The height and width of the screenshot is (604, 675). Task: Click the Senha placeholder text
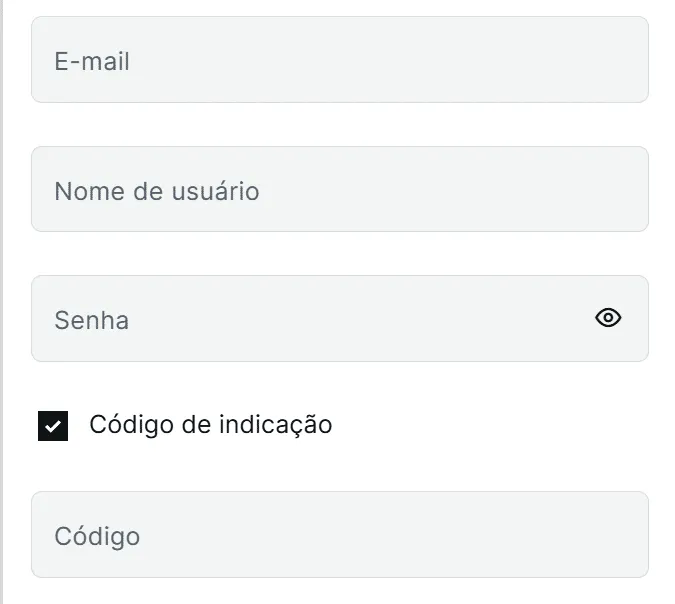click(91, 321)
